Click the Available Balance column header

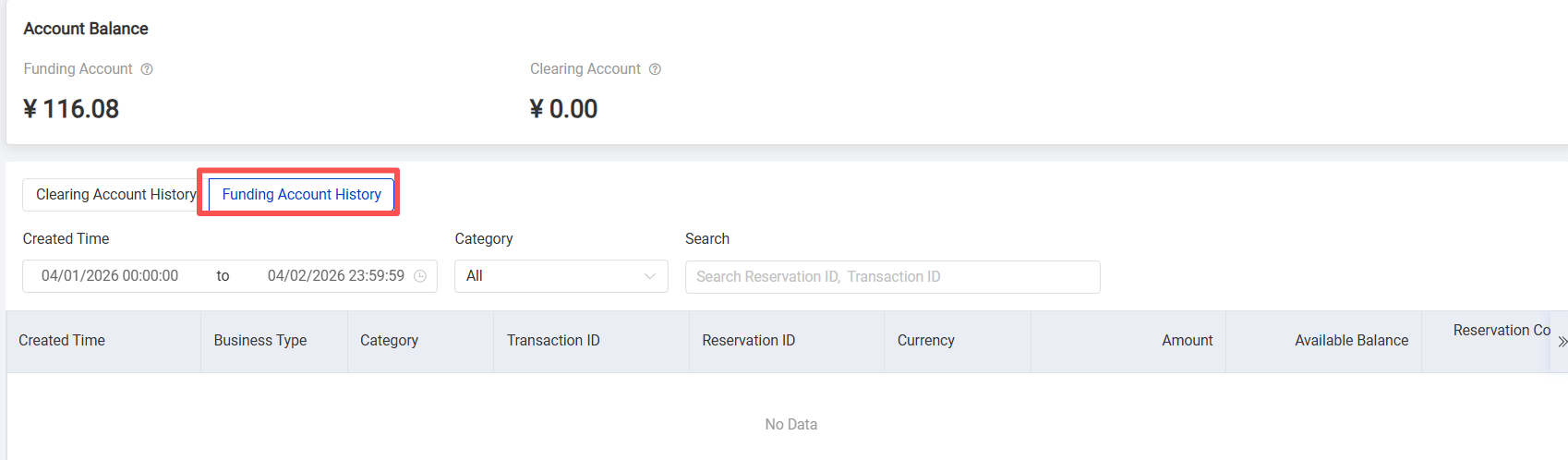(1351, 341)
